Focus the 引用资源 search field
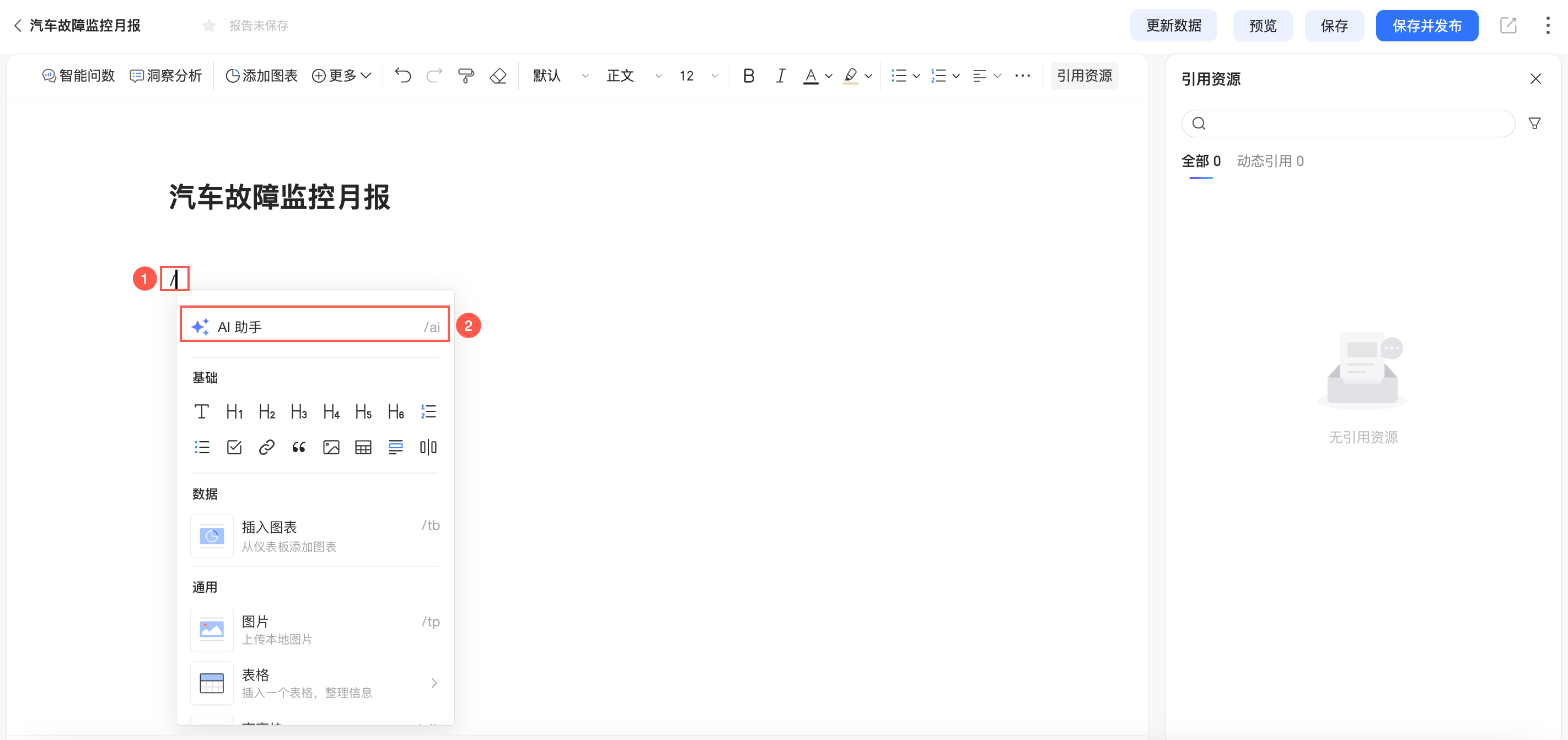Screen dimensions: 1568x740 pyautogui.click(x=1347, y=124)
